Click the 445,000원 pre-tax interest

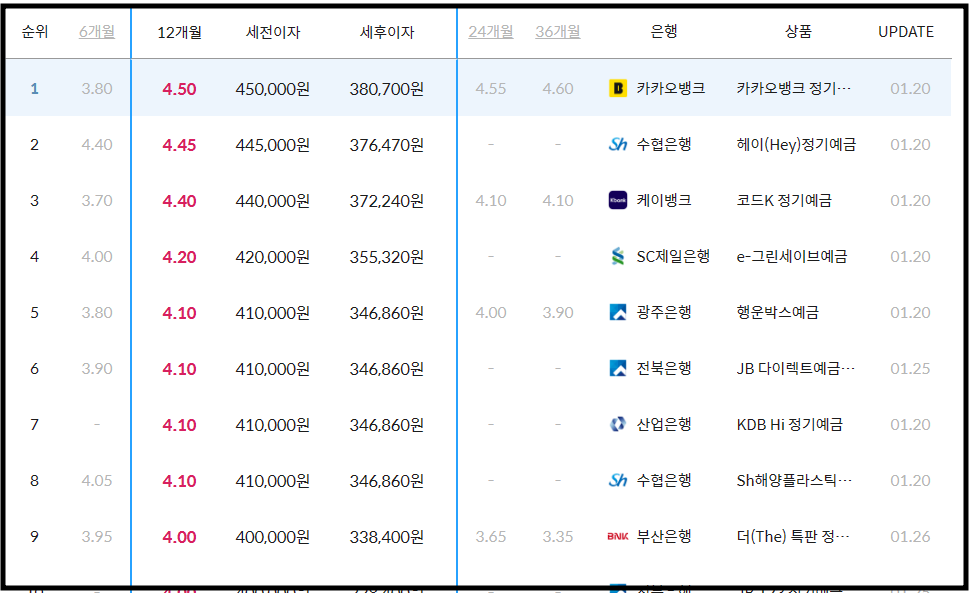coord(273,145)
